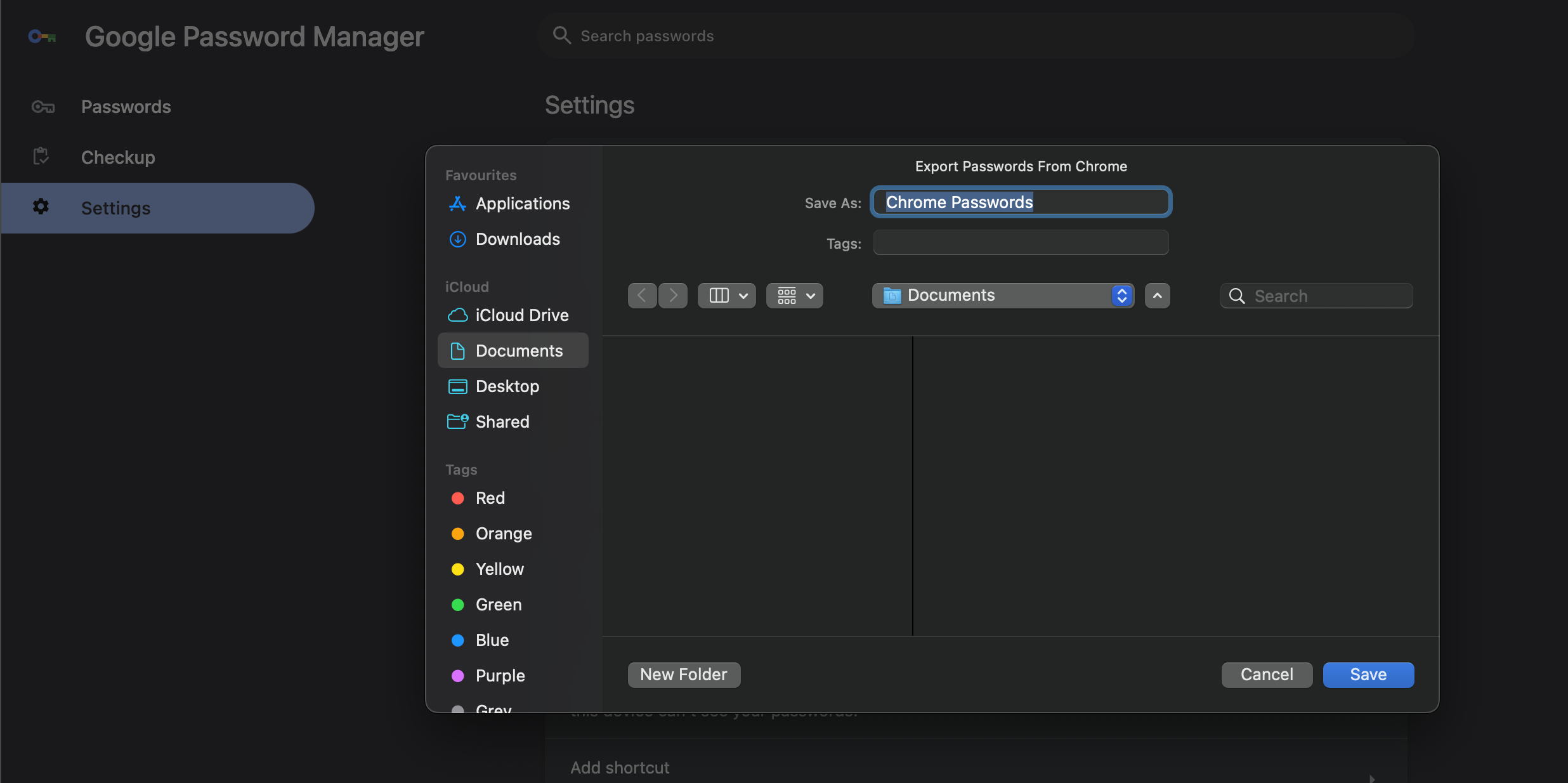The image size is (1568, 783).
Task: Choose the Green tag dot
Action: pyautogui.click(x=457, y=605)
